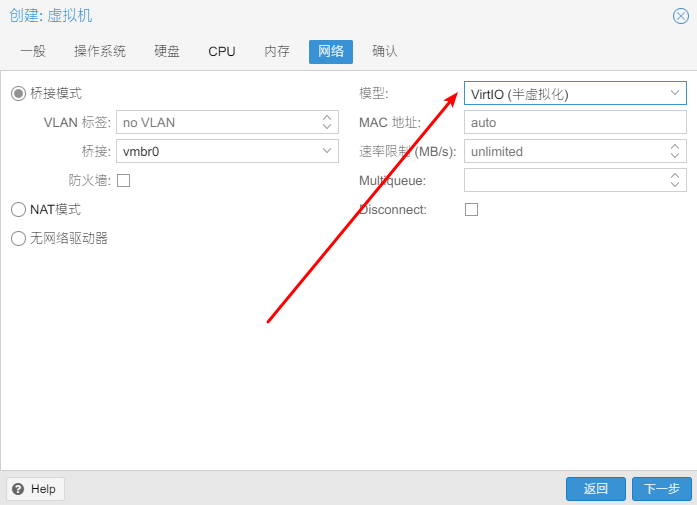Adjust the Multiqueue spinner arrows
697x505 pixels.
(675, 180)
